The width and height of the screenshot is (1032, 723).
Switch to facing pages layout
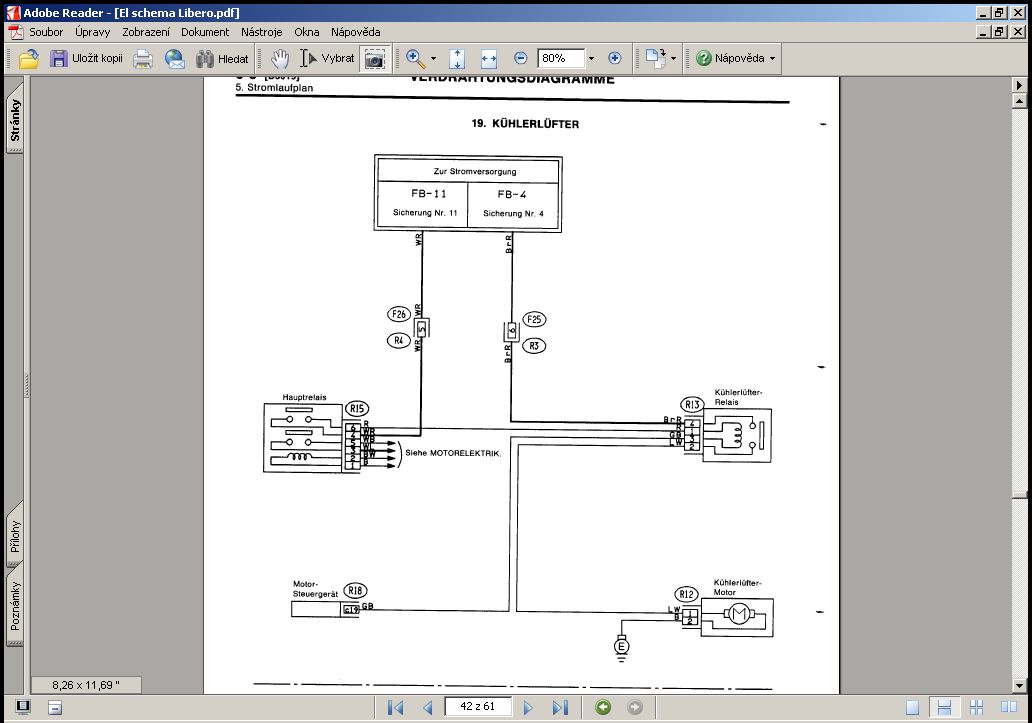(1009, 708)
